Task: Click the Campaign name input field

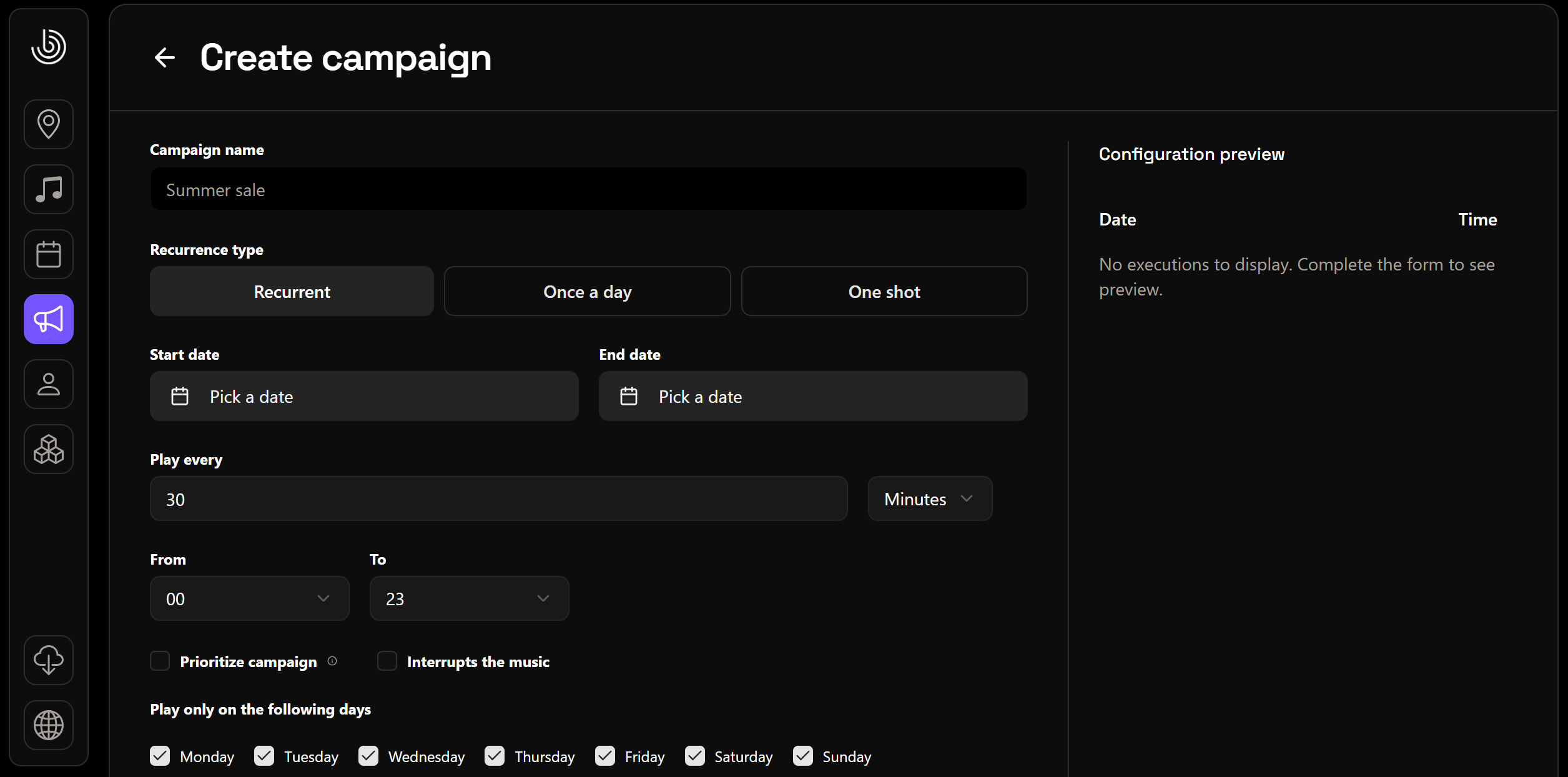Action: click(x=588, y=189)
